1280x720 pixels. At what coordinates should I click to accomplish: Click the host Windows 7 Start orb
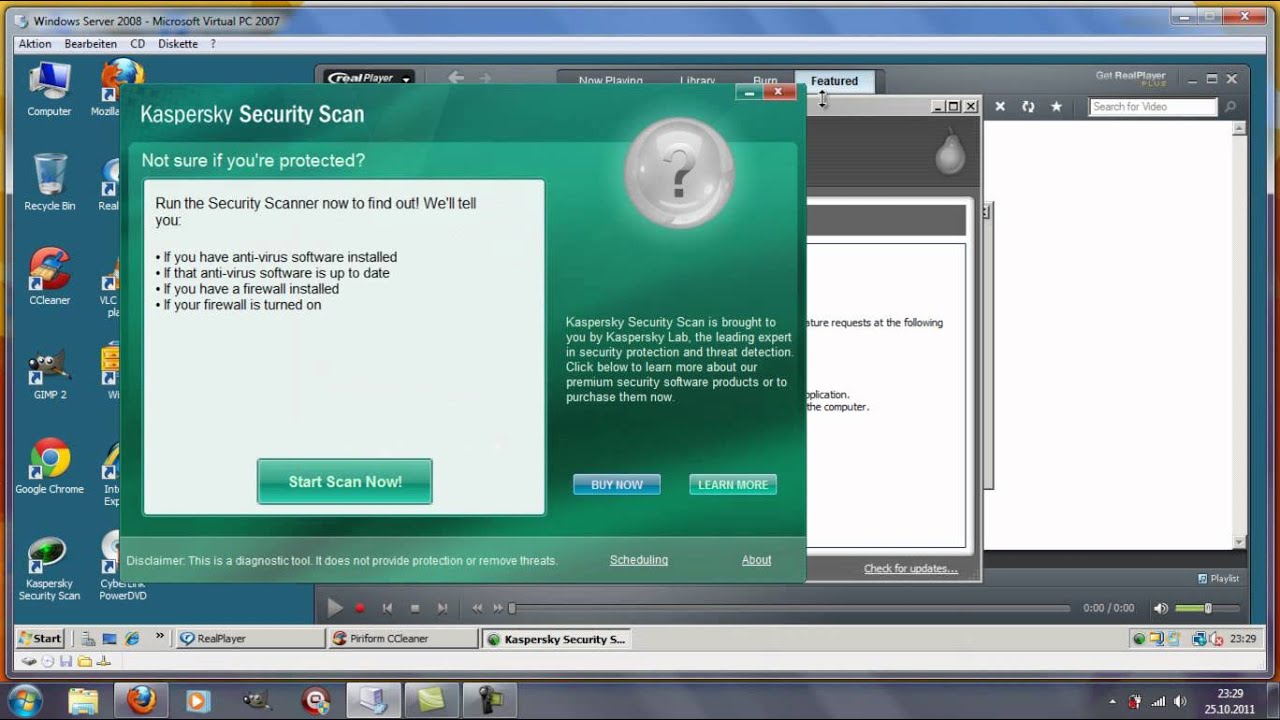[25, 700]
